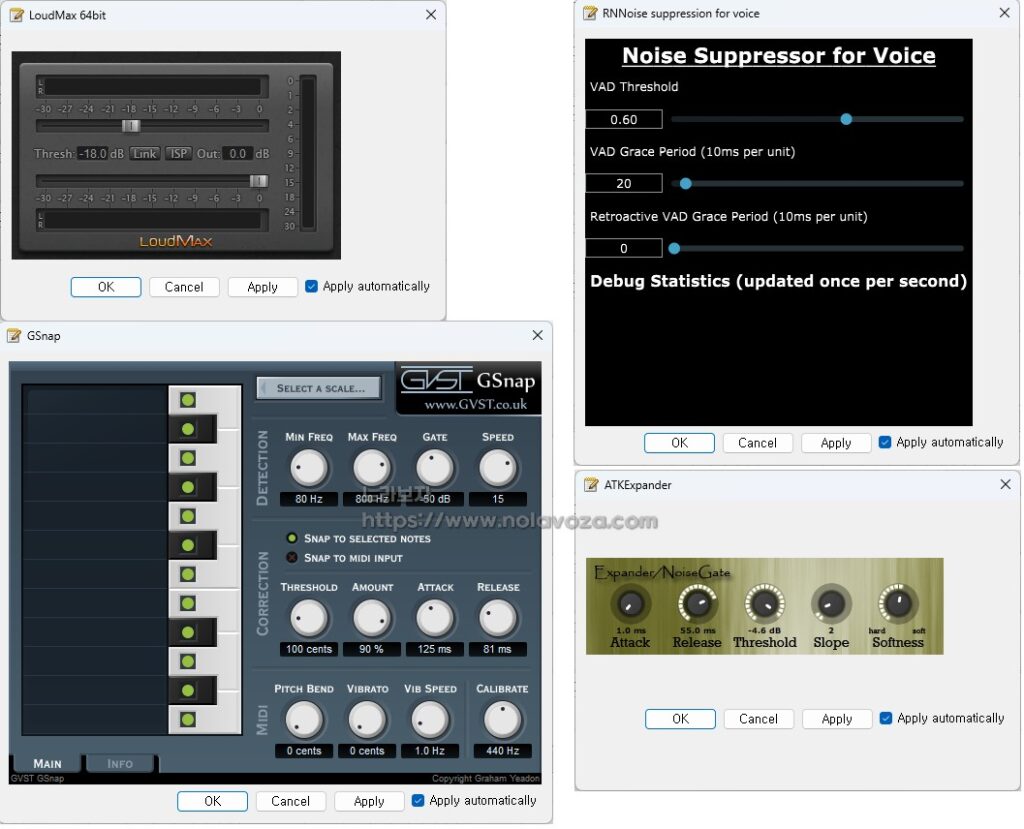This screenshot has height=829, width=1024.
Task: Click Cancel in the ATKExpander window
Action: 759,719
